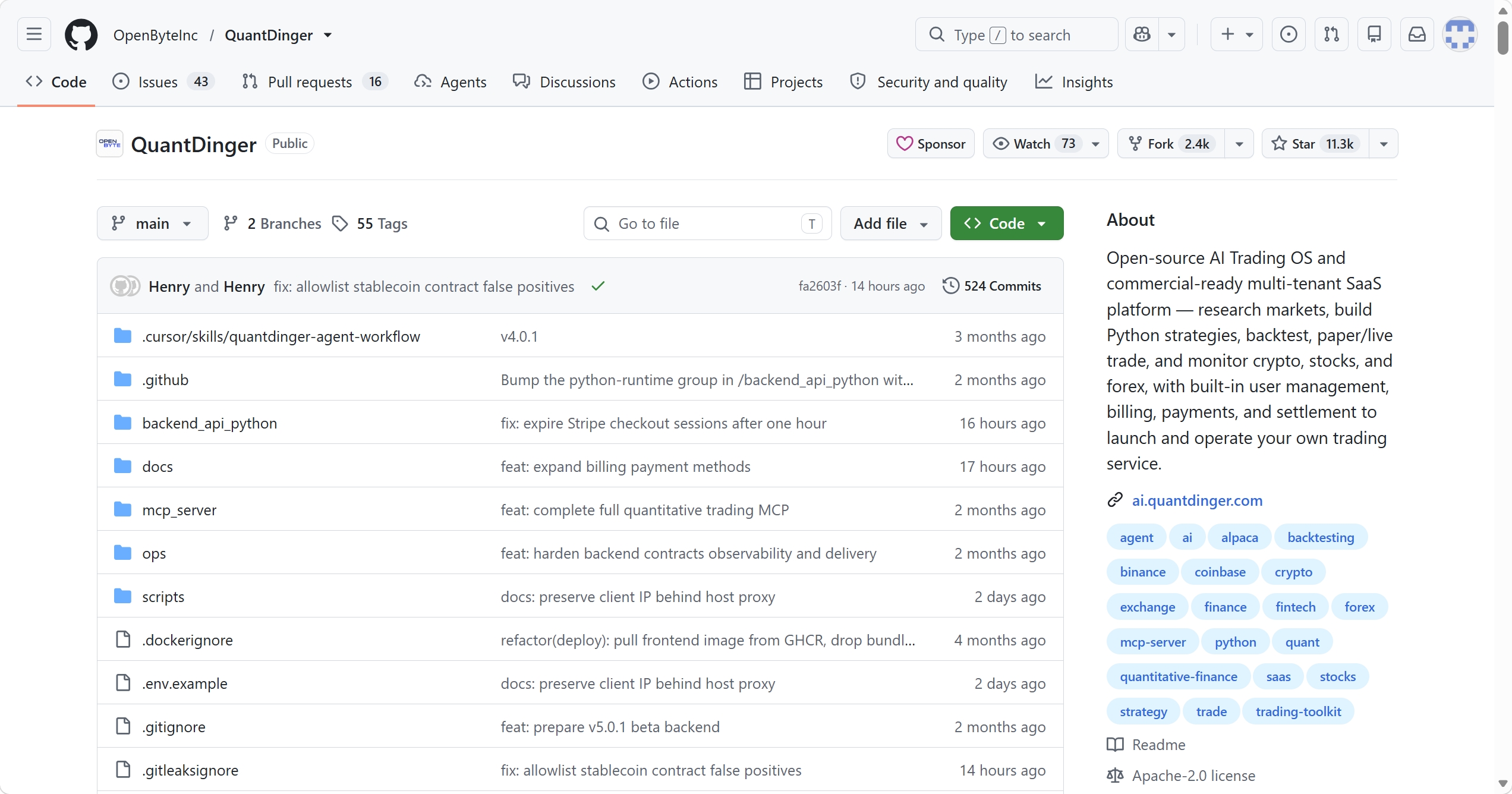Image resolution: width=1512 pixels, height=794 pixels.
Task: Open the 524 Commits history
Action: click(992, 286)
